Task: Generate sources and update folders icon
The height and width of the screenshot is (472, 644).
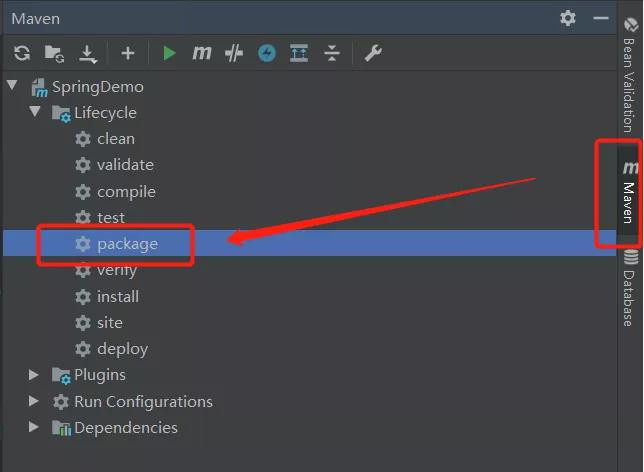Action: [x=54, y=53]
